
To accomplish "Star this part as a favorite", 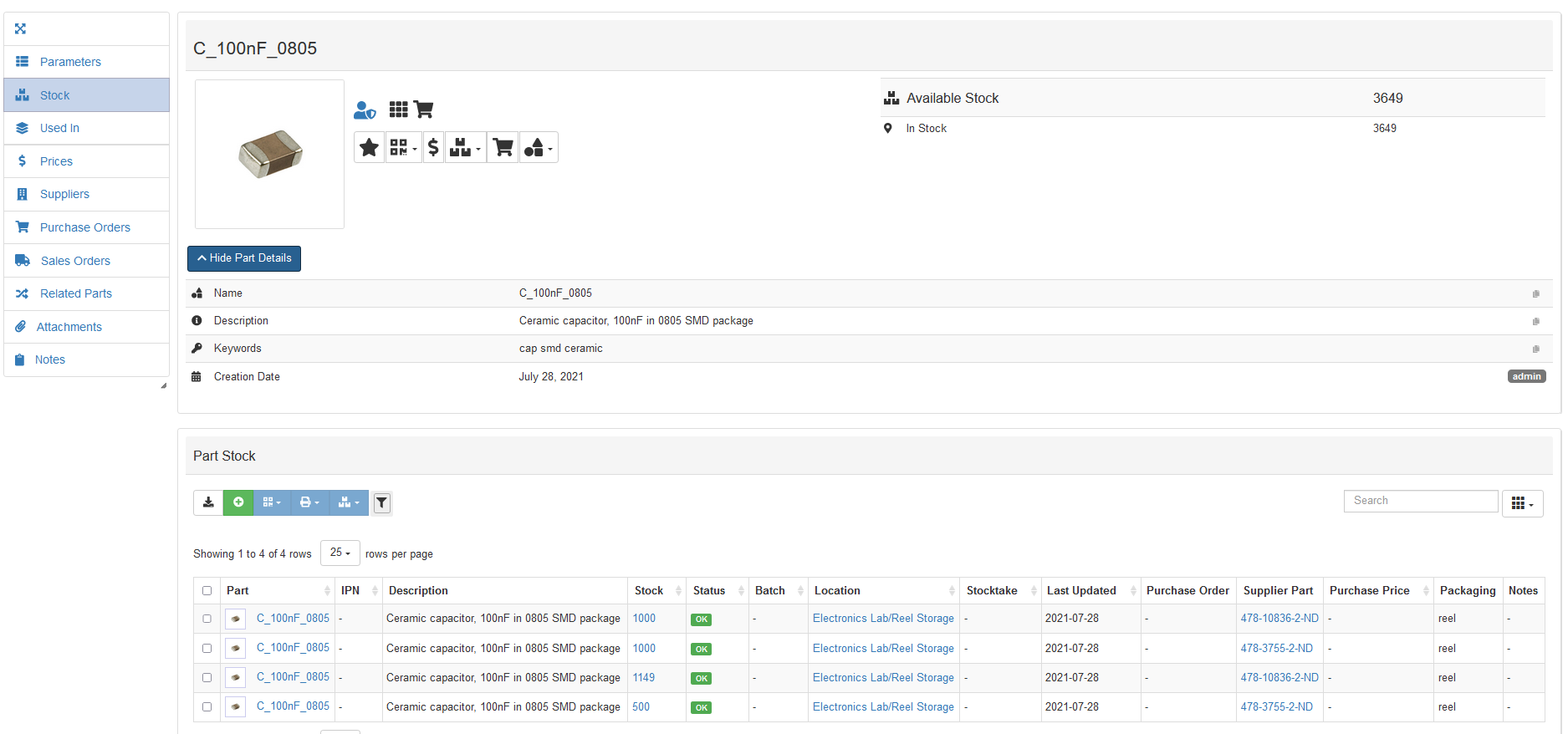I will click(x=369, y=148).
